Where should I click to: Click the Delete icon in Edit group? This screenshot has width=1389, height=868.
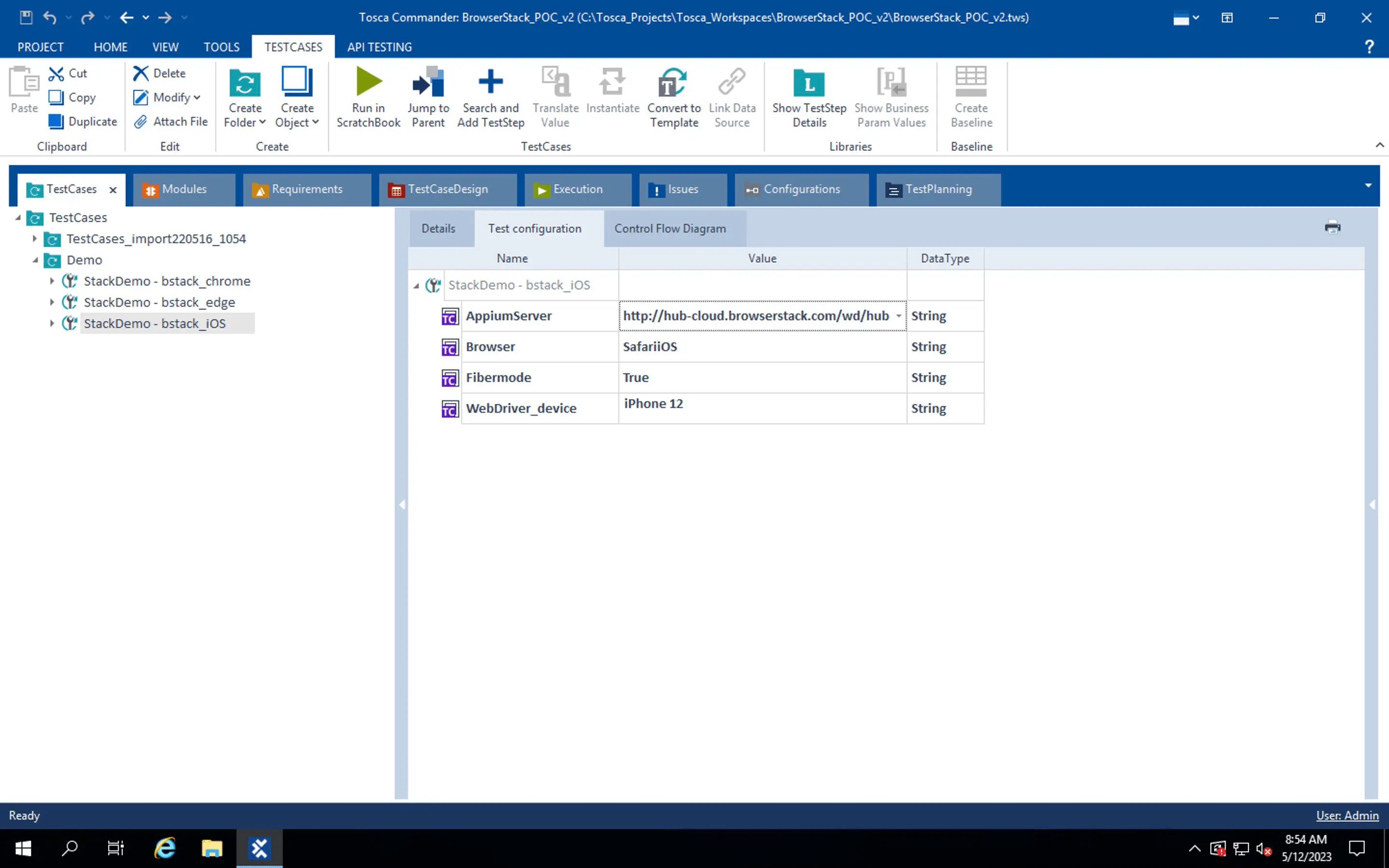click(x=141, y=73)
